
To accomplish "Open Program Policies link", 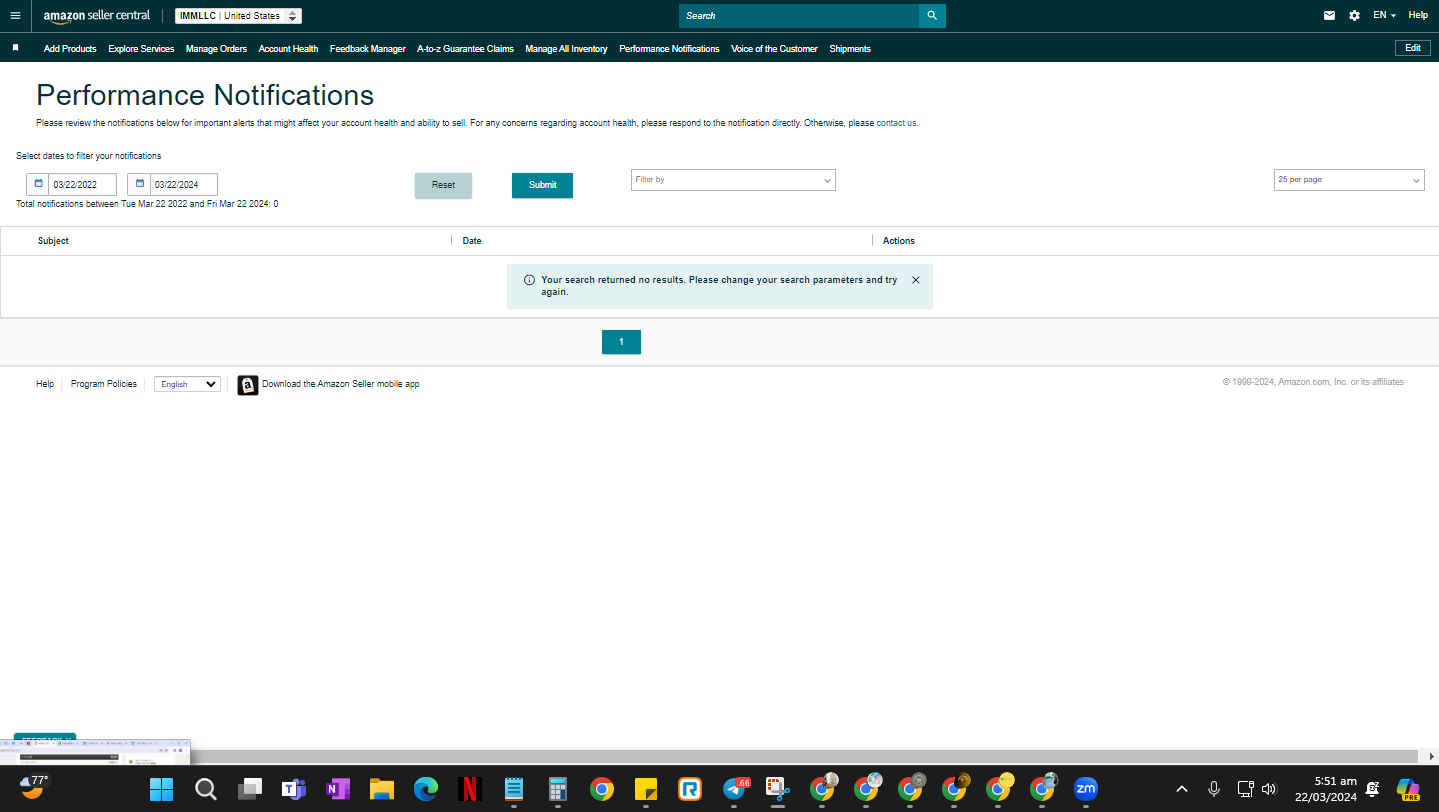I will (x=104, y=384).
